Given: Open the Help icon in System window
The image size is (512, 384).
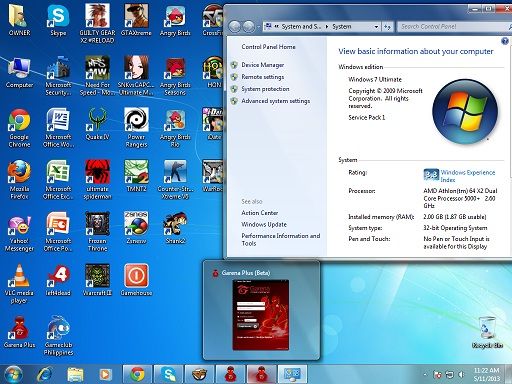Looking at the screenshot, I should pos(505,41).
